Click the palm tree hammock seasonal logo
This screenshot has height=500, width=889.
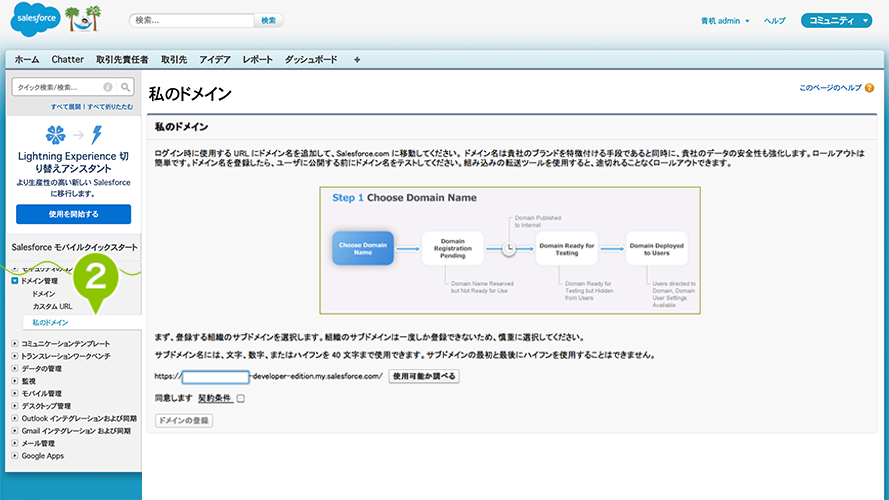[83, 19]
